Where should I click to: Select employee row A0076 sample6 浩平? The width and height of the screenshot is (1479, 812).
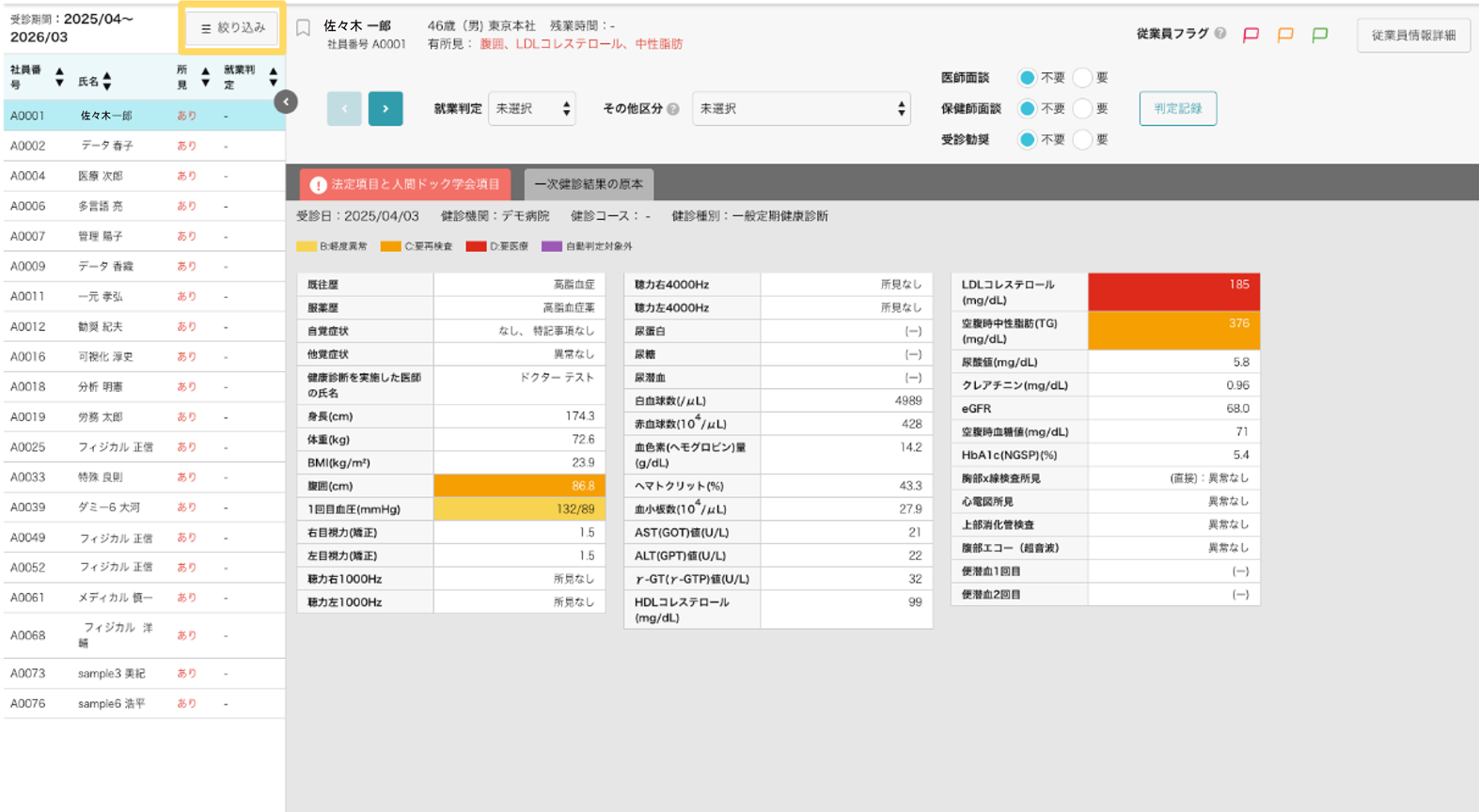point(144,703)
